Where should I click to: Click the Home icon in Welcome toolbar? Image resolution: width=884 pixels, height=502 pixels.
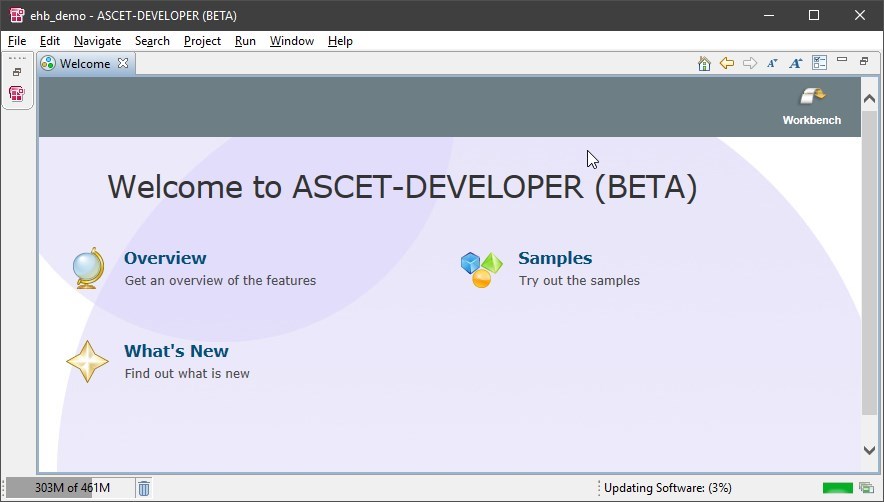(x=704, y=63)
